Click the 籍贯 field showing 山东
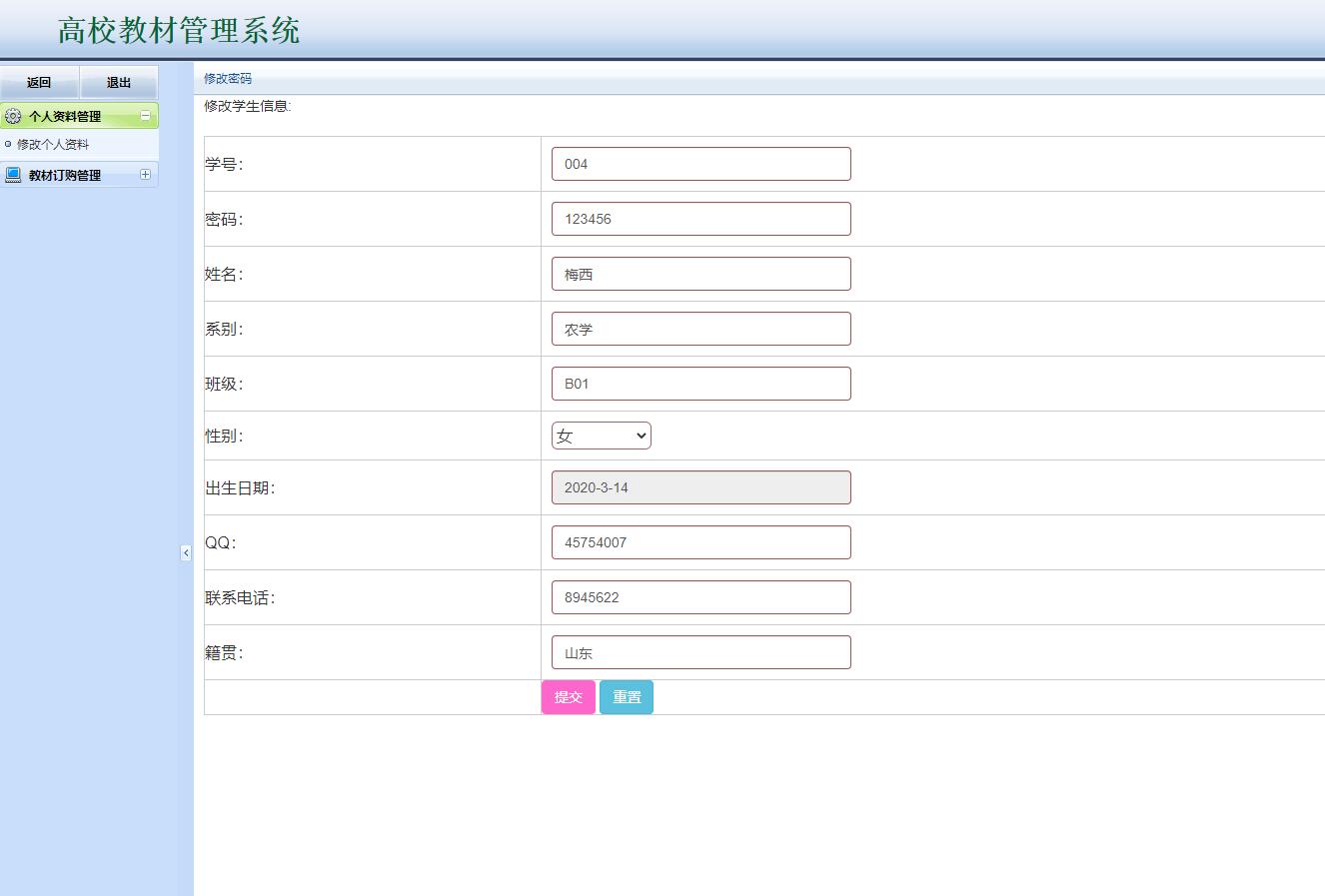The image size is (1325, 896). [x=700, y=651]
